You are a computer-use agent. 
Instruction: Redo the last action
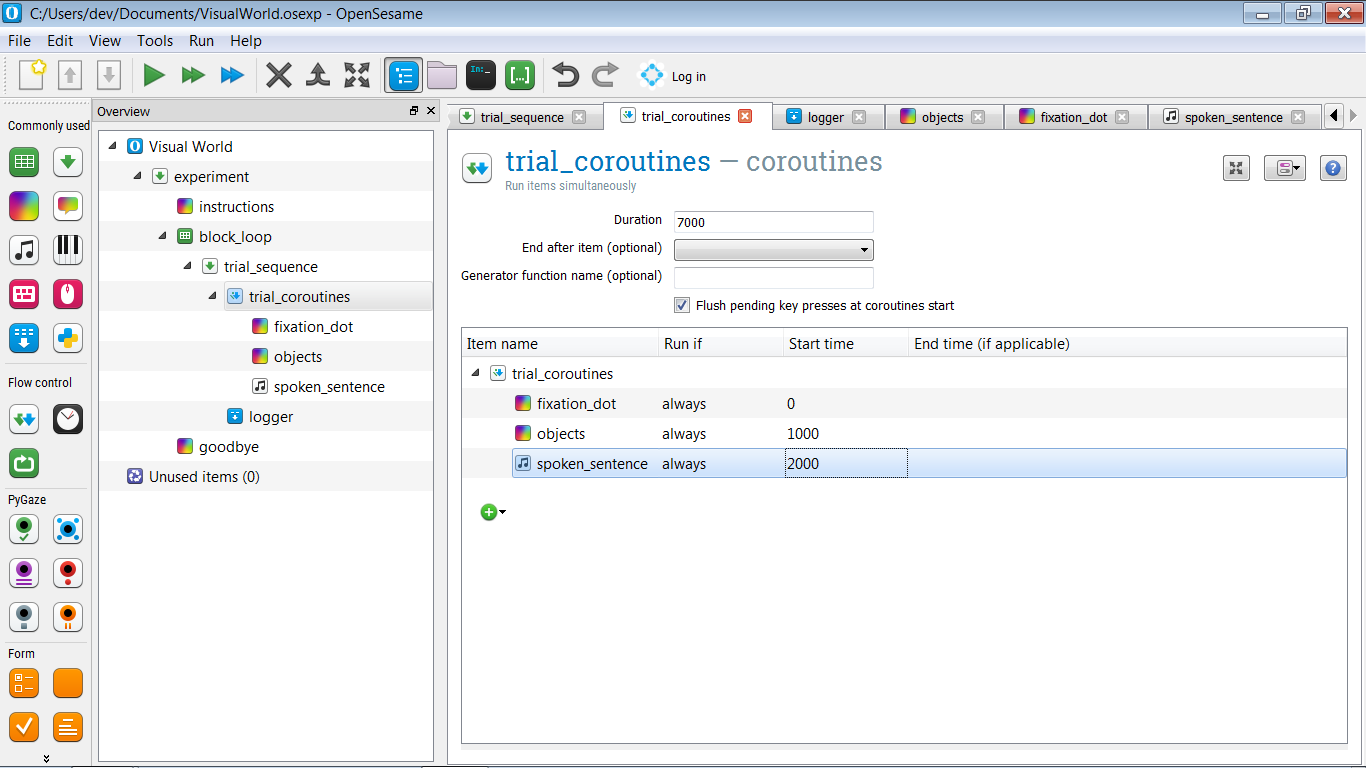point(605,75)
